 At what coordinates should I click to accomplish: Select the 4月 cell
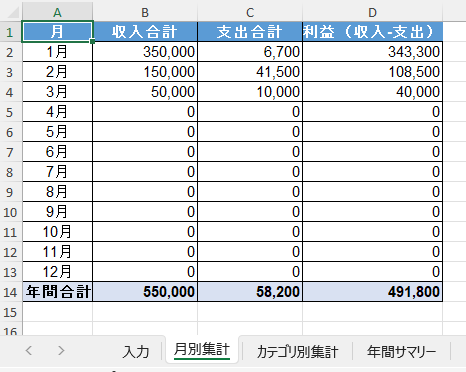point(57,112)
